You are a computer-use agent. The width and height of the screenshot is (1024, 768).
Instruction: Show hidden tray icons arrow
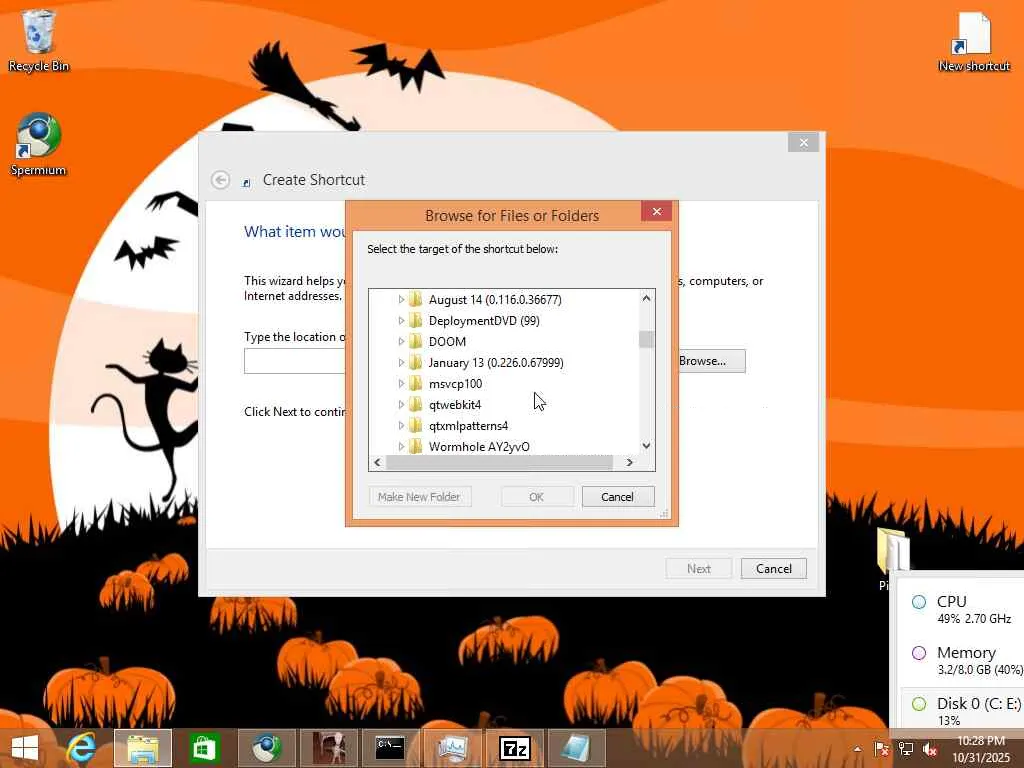click(x=857, y=749)
